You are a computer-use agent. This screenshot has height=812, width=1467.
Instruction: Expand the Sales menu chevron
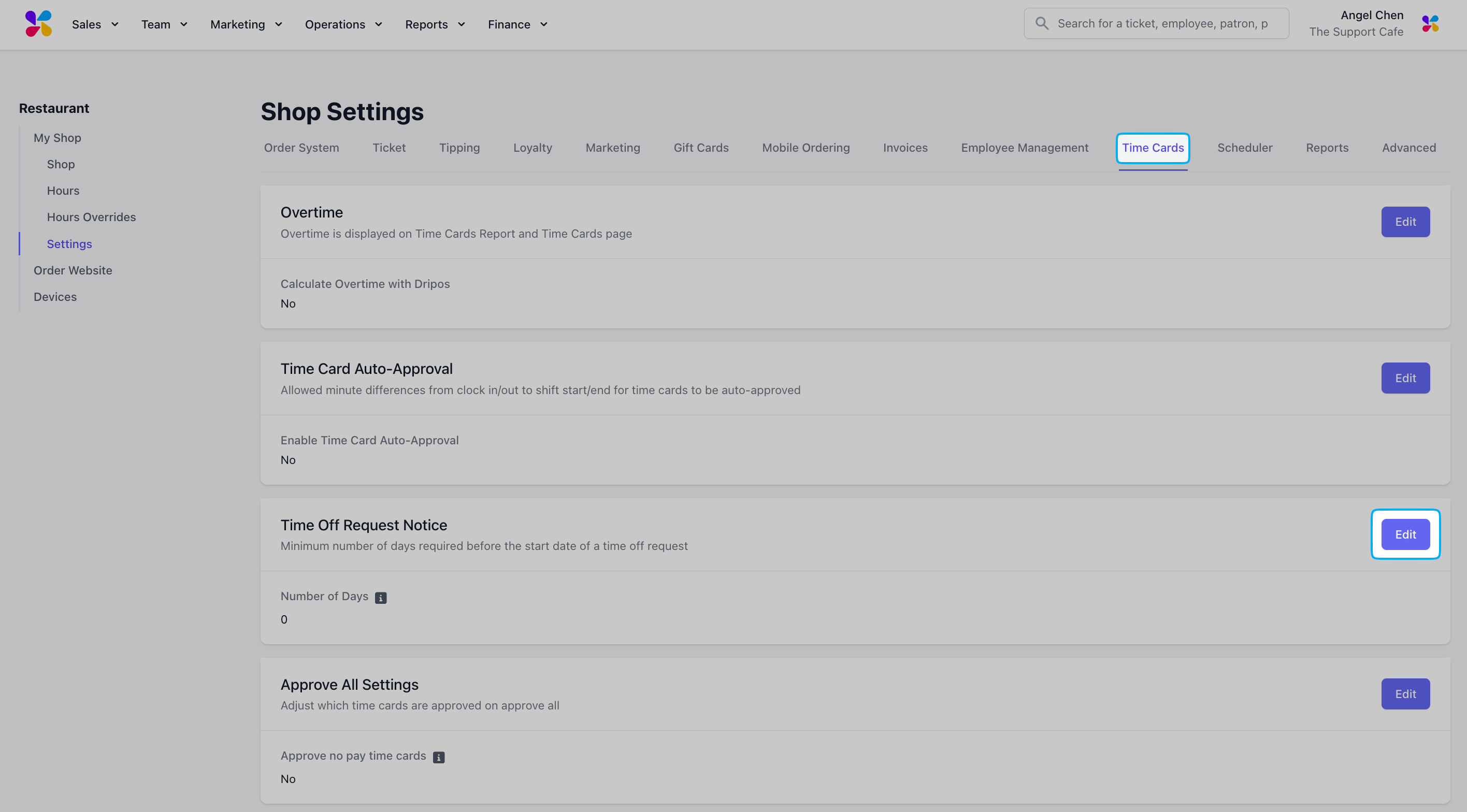point(114,24)
